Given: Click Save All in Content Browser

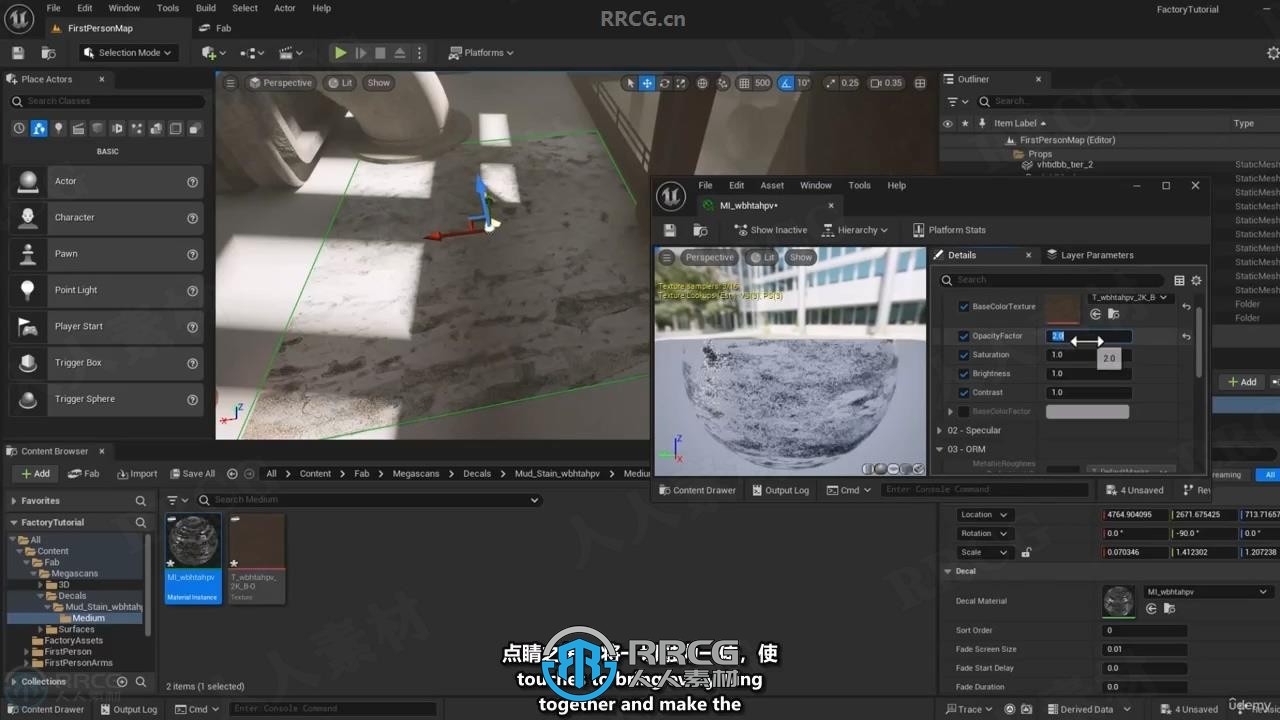Looking at the screenshot, I should tap(192, 474).
